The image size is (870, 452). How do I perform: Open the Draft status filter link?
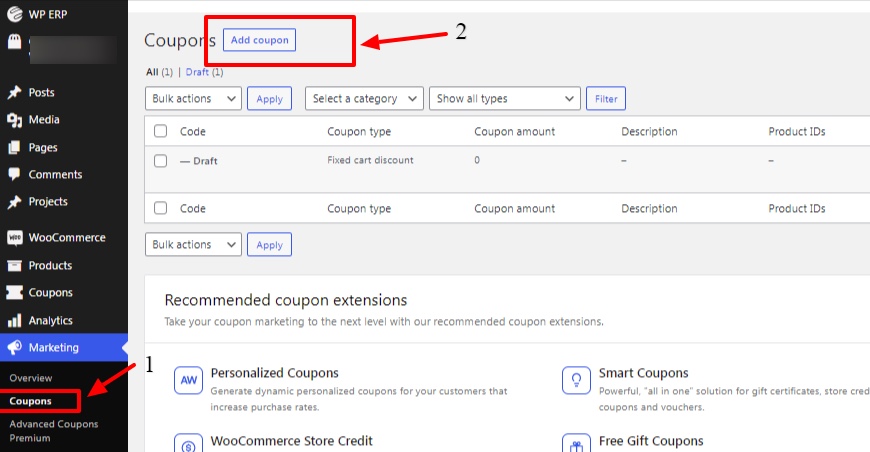(198, 72)
